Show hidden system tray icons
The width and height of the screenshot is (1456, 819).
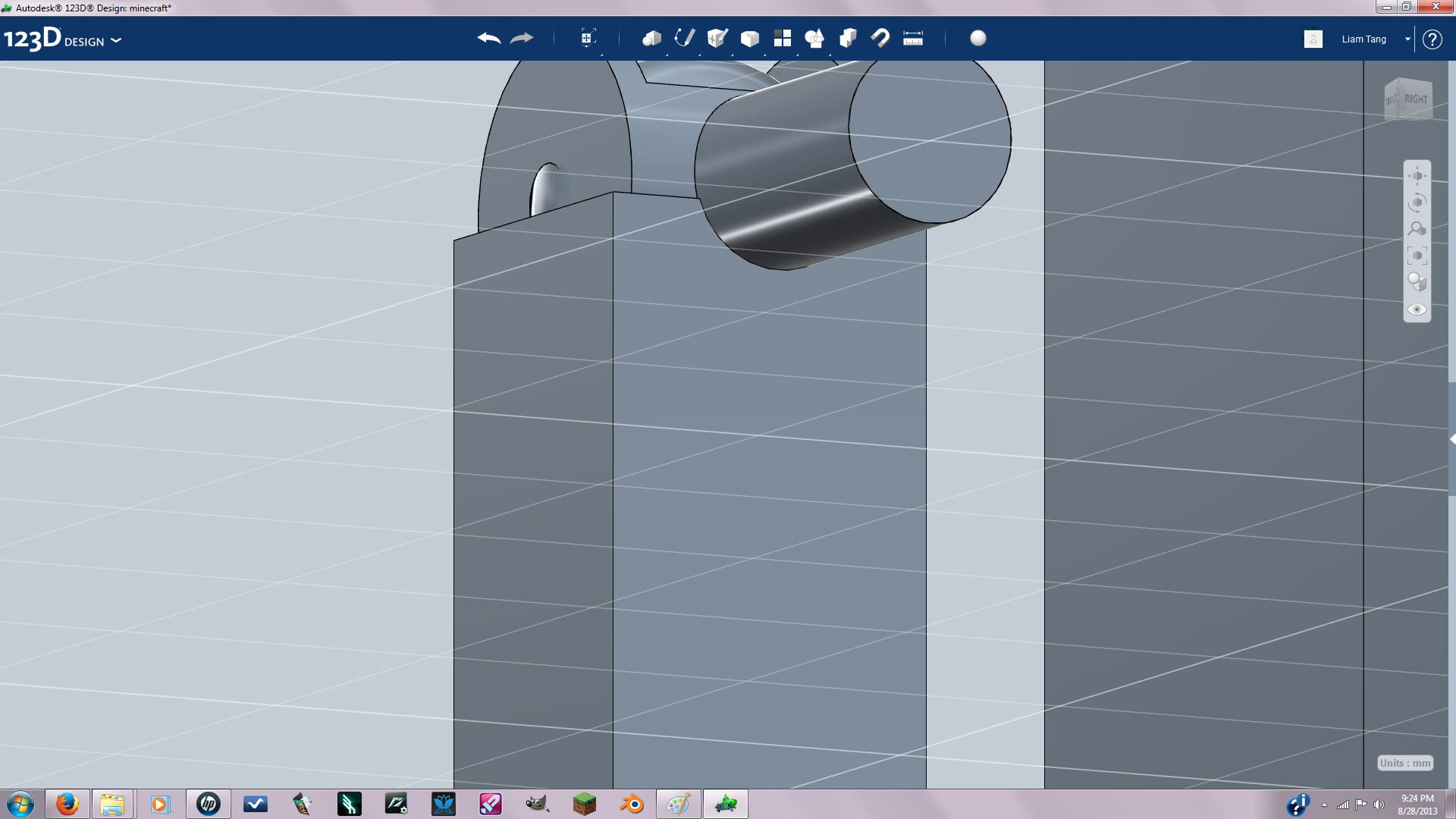1324,805
